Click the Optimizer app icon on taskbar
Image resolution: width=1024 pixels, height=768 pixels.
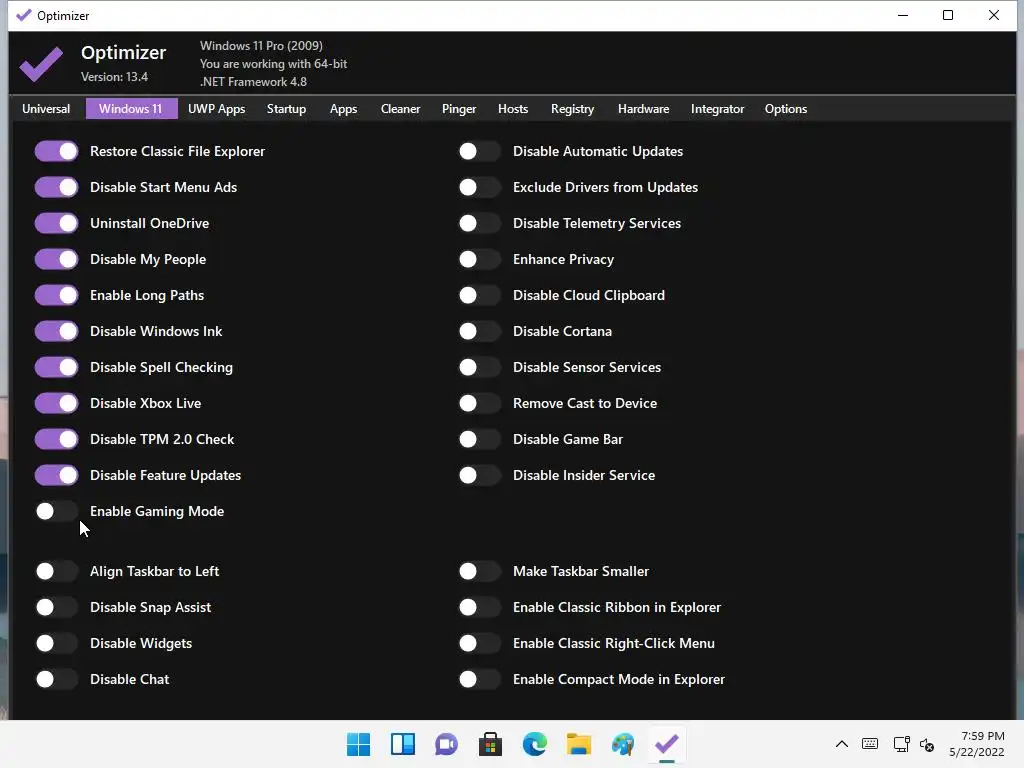coord(666,744)
